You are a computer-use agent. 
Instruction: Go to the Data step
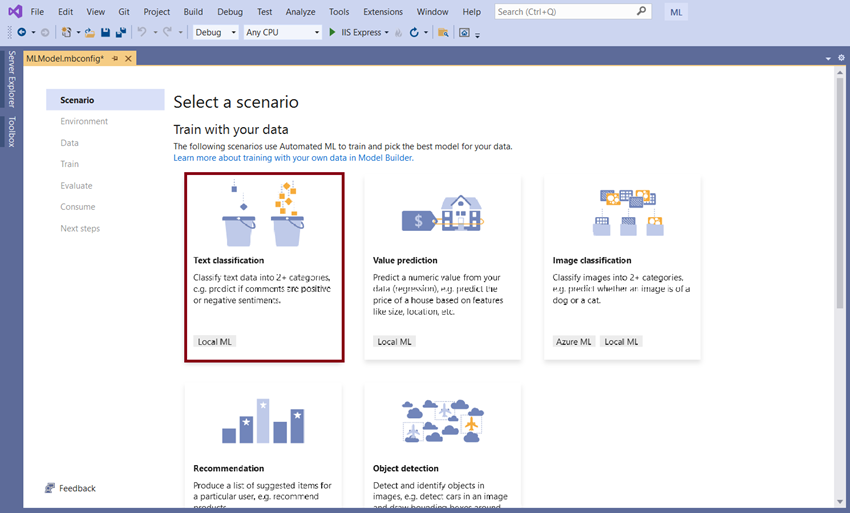click(x=69, y=143)
